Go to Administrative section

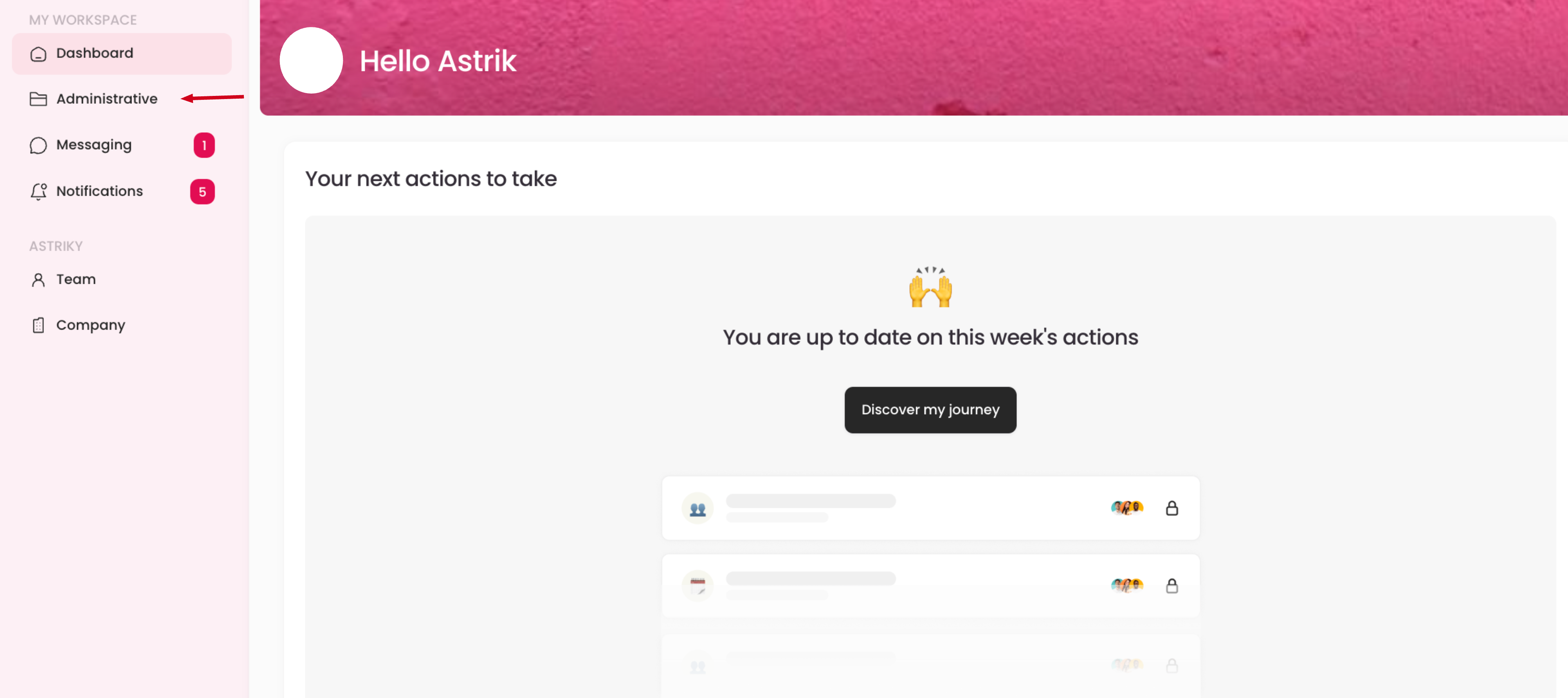tap(107, 99)
